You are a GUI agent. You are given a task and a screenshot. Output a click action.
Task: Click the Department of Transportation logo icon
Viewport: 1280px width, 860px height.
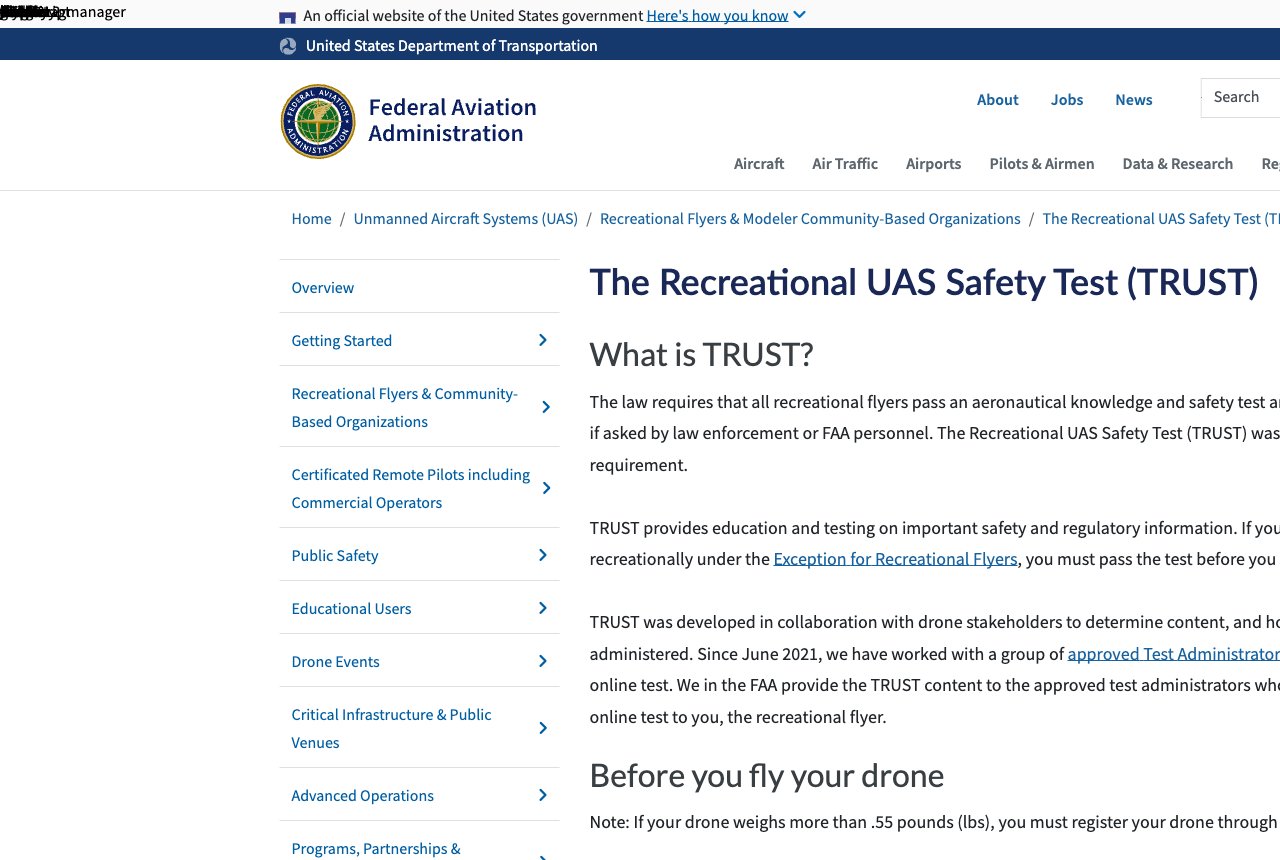coord(287,45)
